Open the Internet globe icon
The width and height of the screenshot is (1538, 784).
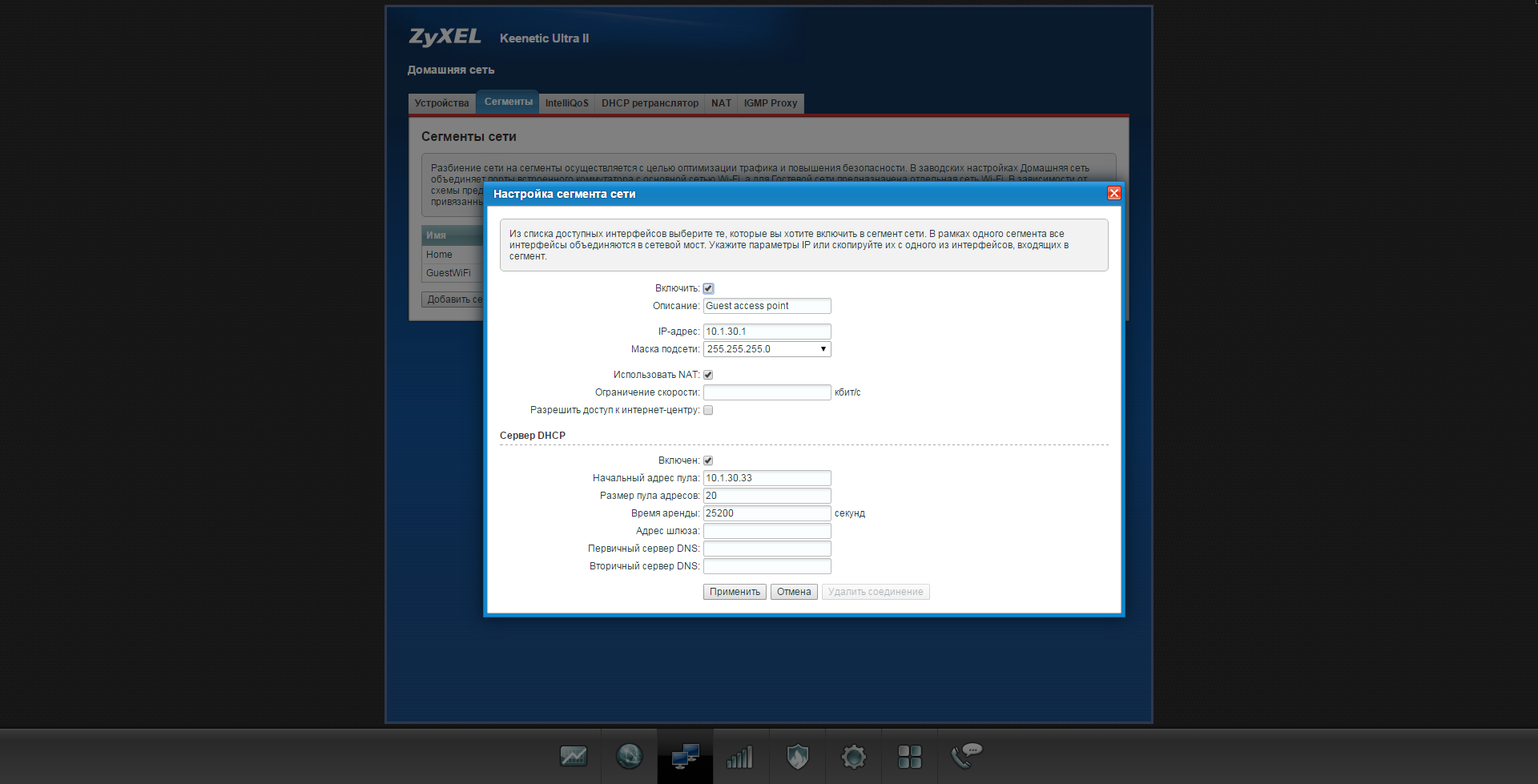click(629, 756)
